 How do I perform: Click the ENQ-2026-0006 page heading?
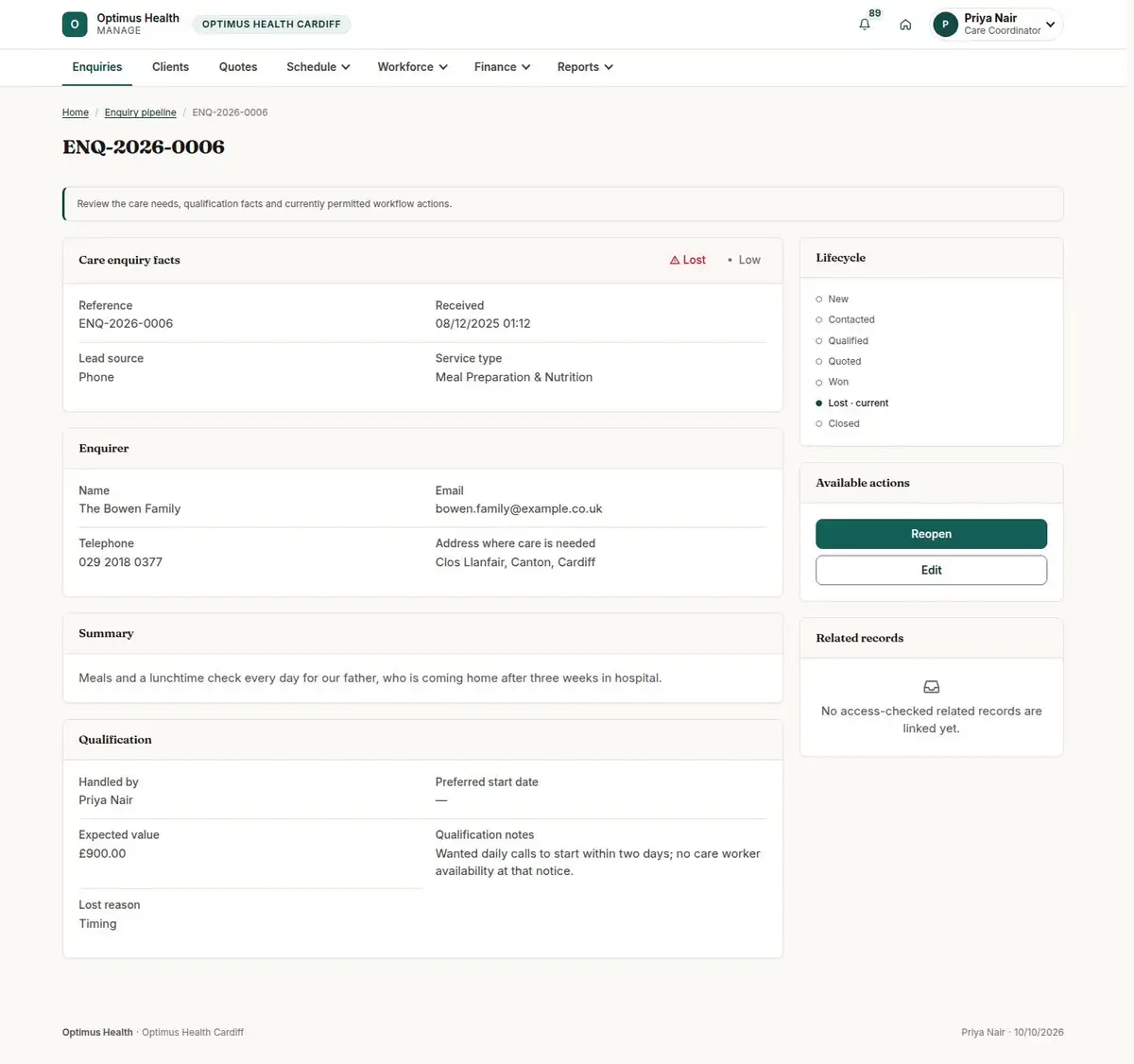(144, 147)
